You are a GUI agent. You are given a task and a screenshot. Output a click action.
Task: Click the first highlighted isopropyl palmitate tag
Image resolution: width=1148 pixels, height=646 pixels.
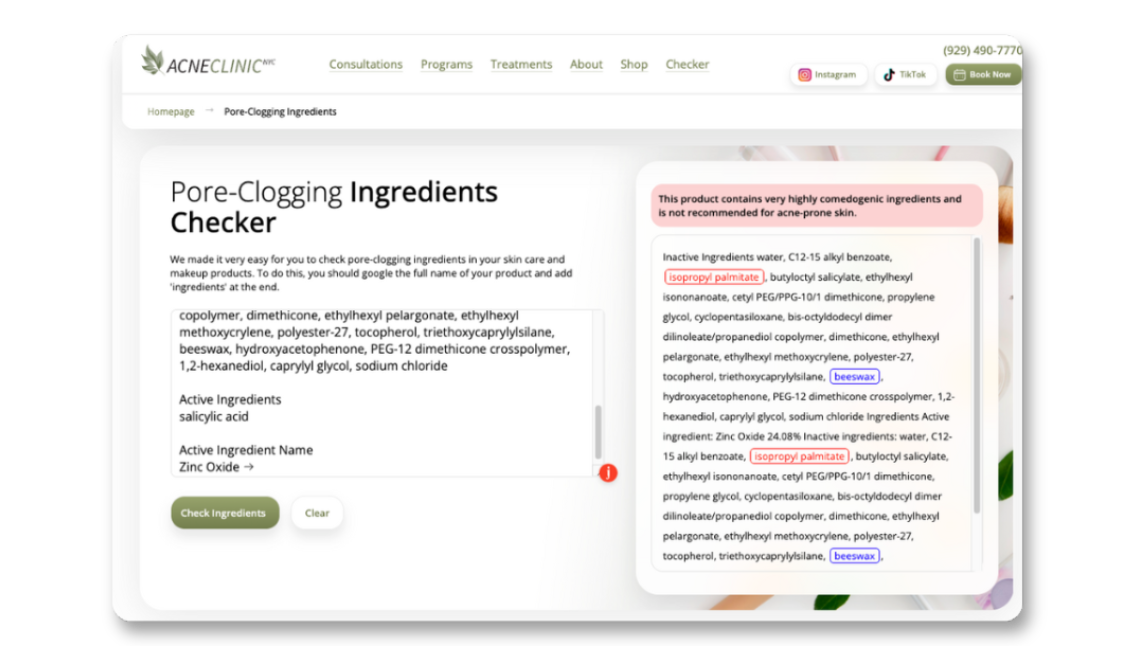tap(714, 277)
